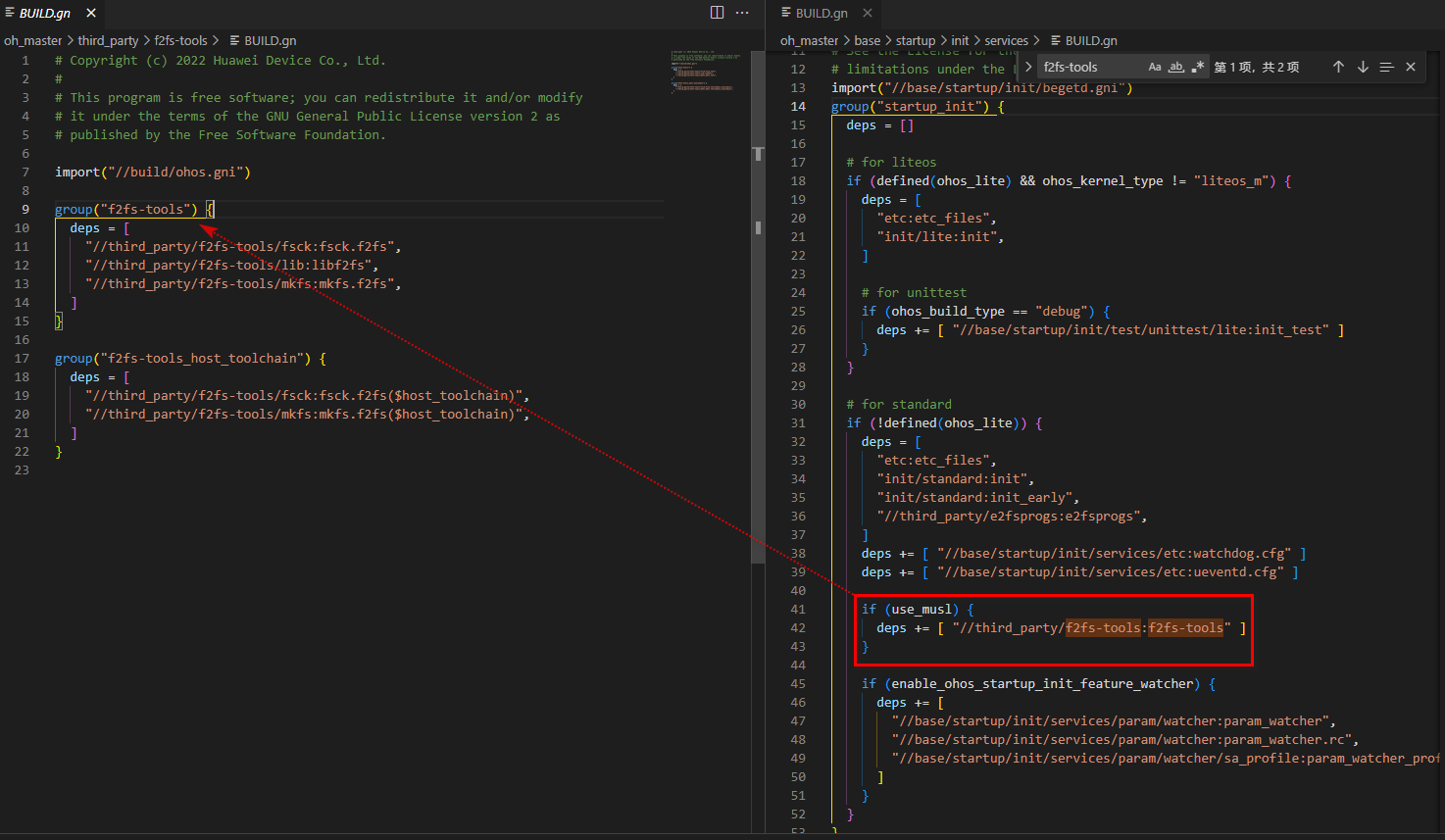Click the find result count text
This screenshot has height=840, width=1445.
(1257, 67)
